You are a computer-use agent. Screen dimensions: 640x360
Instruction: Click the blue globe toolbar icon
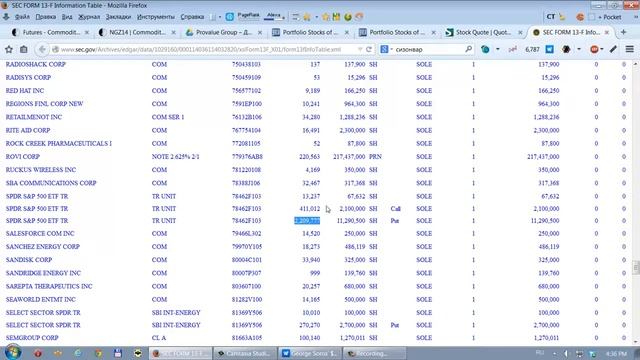pyautogui.click(x=485, y=49)
